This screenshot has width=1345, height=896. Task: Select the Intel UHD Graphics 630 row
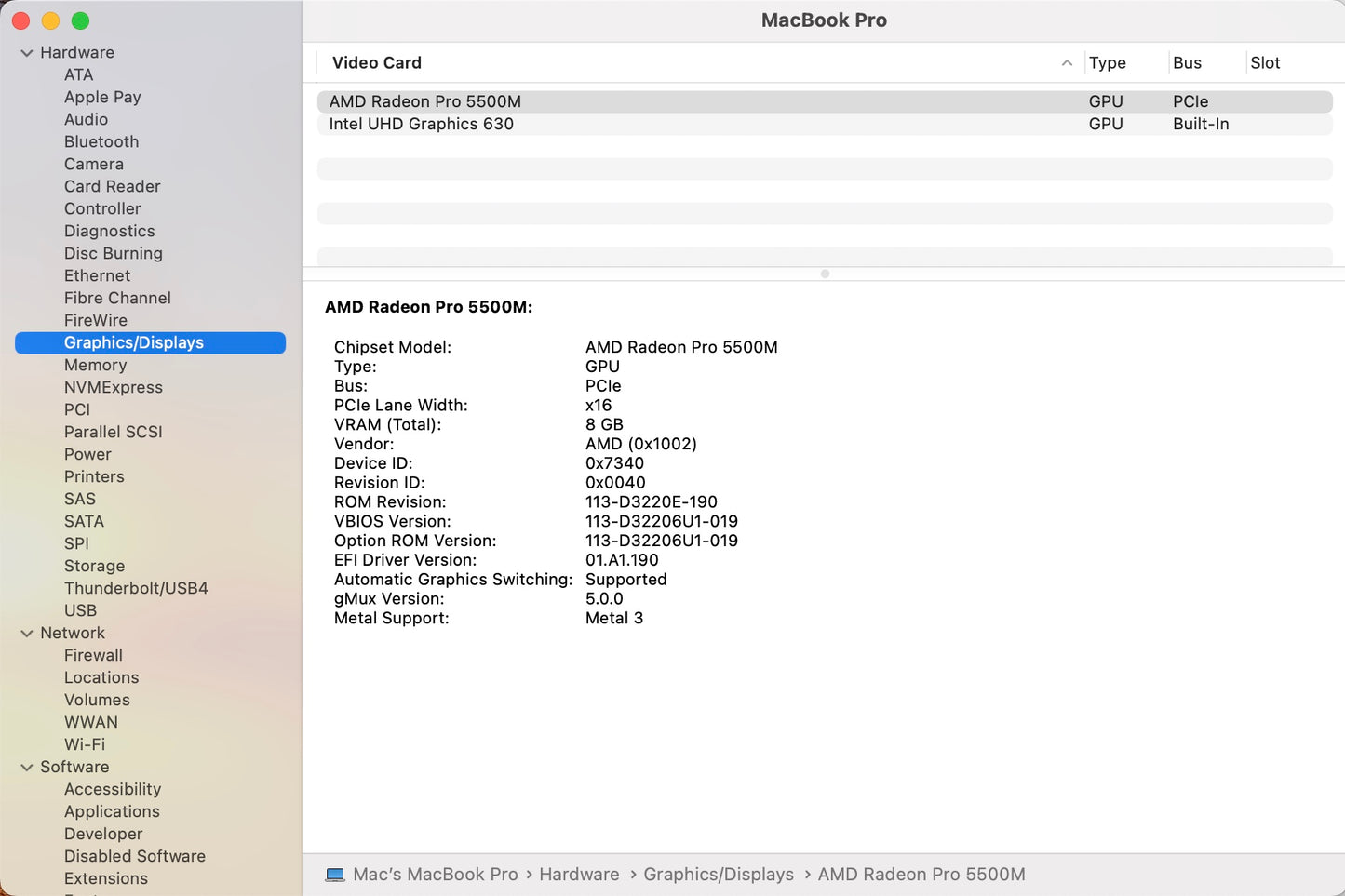tap(421, 124)
